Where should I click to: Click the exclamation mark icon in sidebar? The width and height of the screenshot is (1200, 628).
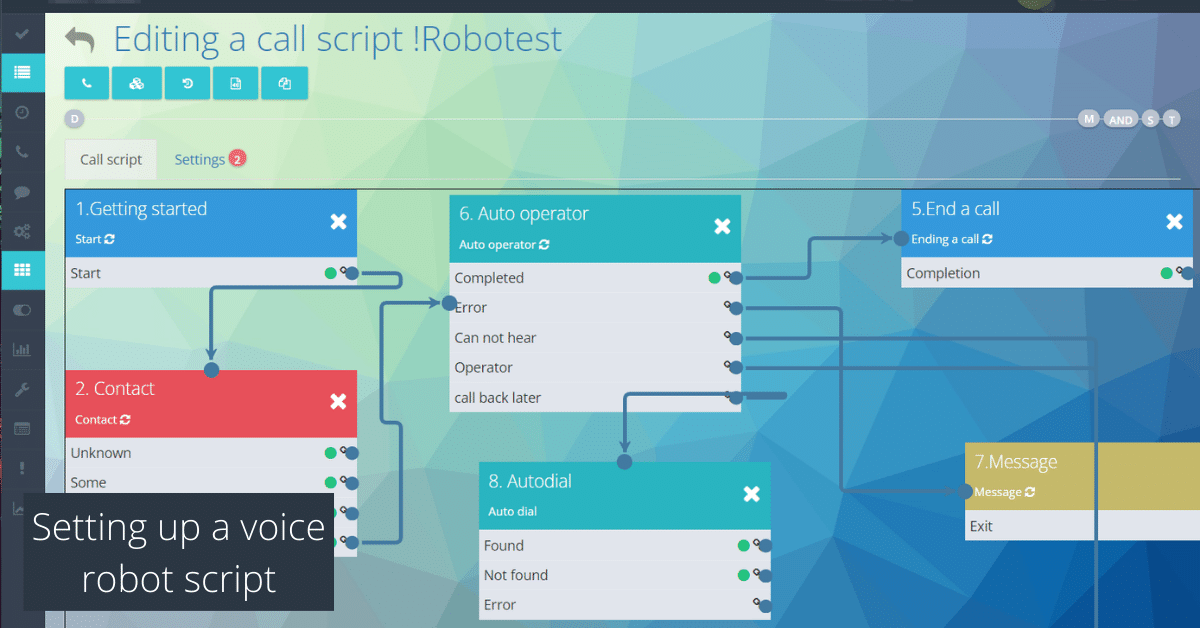(x=22, y=468)
